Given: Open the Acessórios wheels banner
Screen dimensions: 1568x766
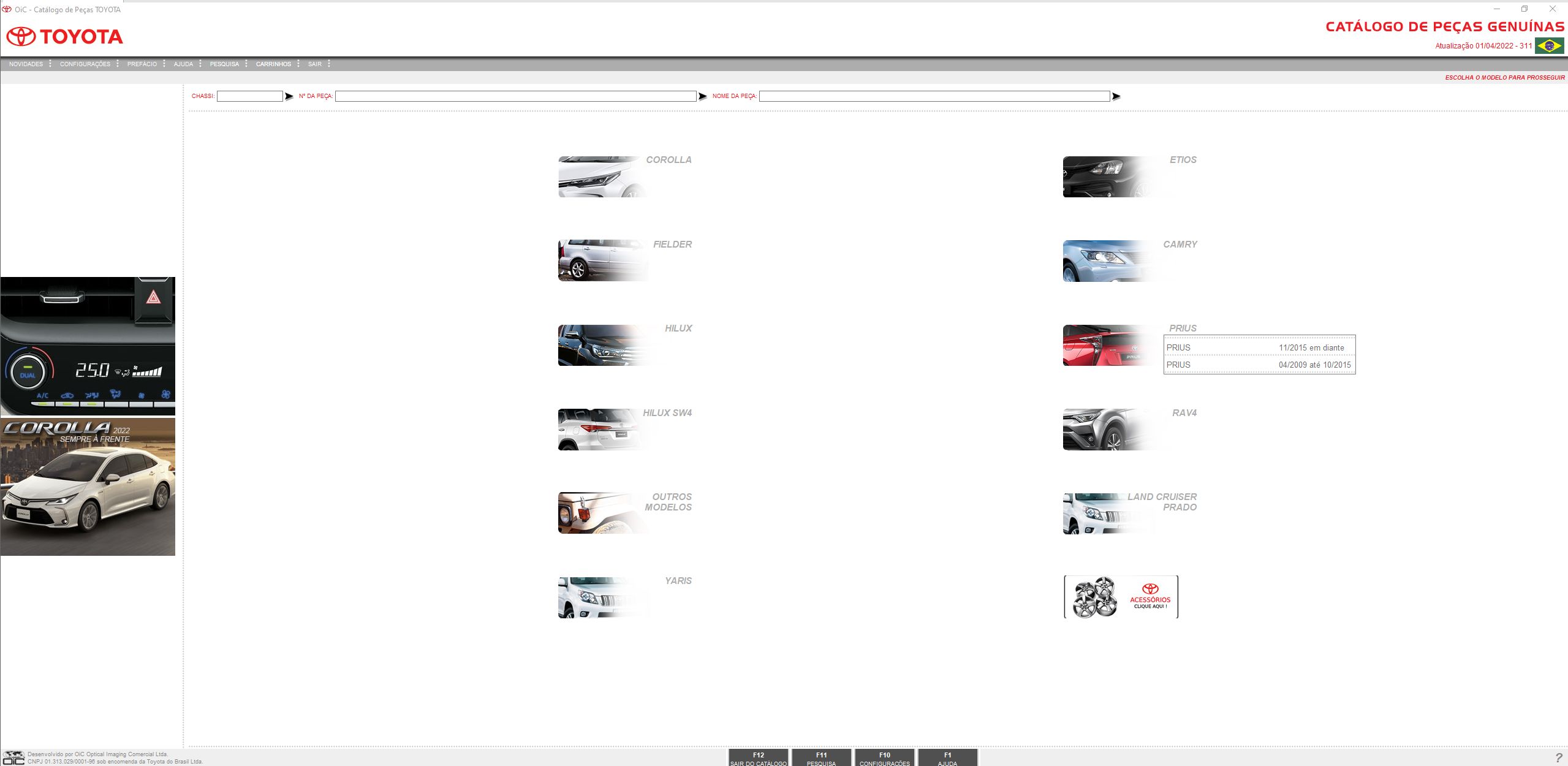Looking at the screenshot, I should tap(1121, 597).
